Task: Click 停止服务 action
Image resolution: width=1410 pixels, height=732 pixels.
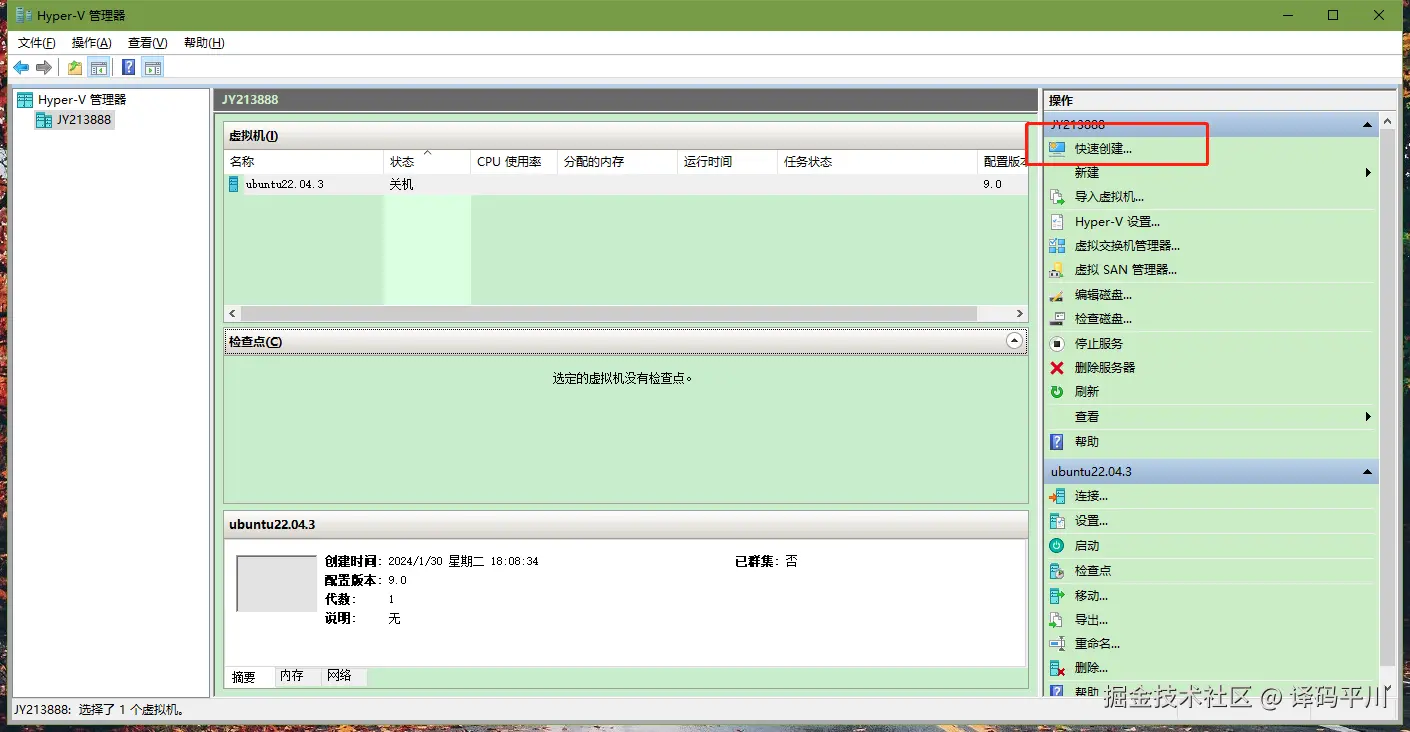Action: 1099,343
